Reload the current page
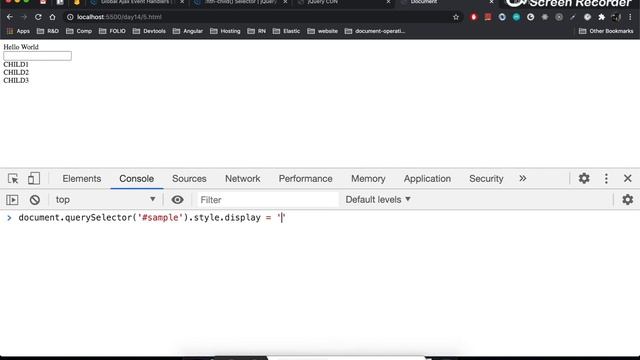Viewport: 640px width, 360px height. pos(38,17)
